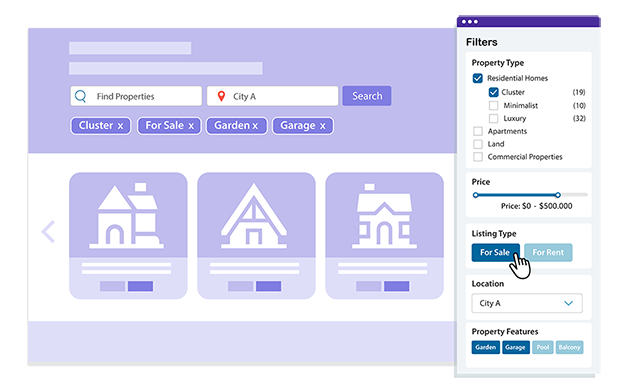Select the Commercial Properties checkbox
This screenshot has width=630, height=385.
coord(478,157)
